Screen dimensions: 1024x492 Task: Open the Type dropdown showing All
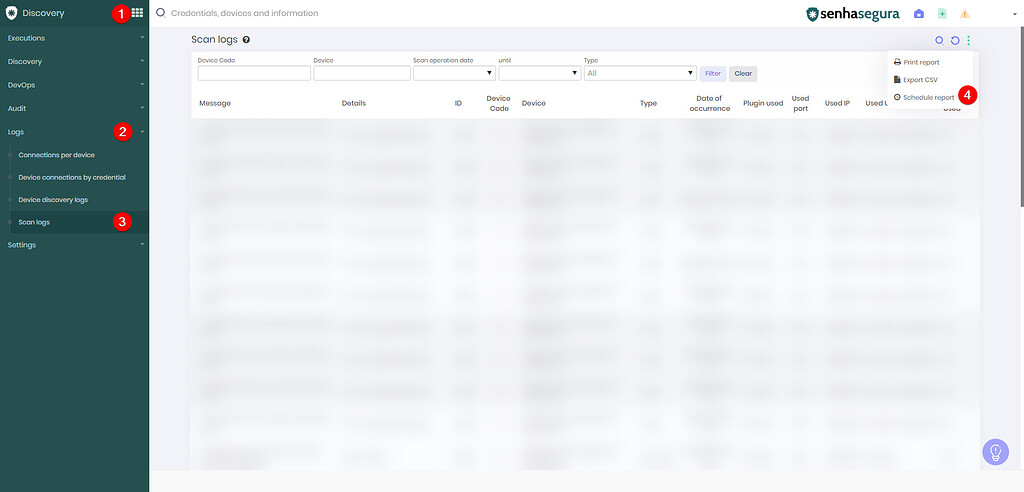point(640,73)
